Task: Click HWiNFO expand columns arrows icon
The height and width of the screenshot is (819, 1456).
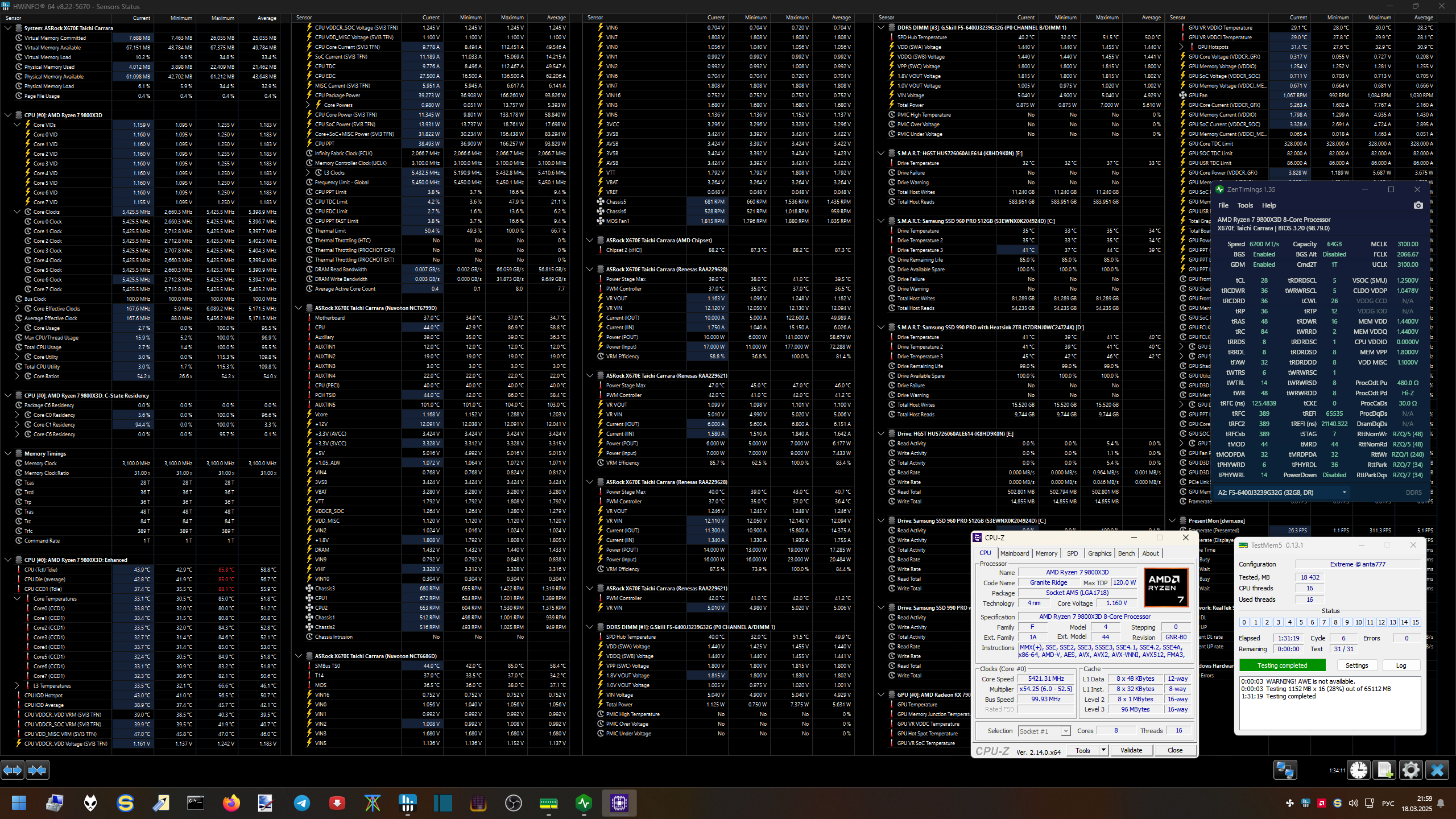Action: pyautogui.click(x=13, y=770)
